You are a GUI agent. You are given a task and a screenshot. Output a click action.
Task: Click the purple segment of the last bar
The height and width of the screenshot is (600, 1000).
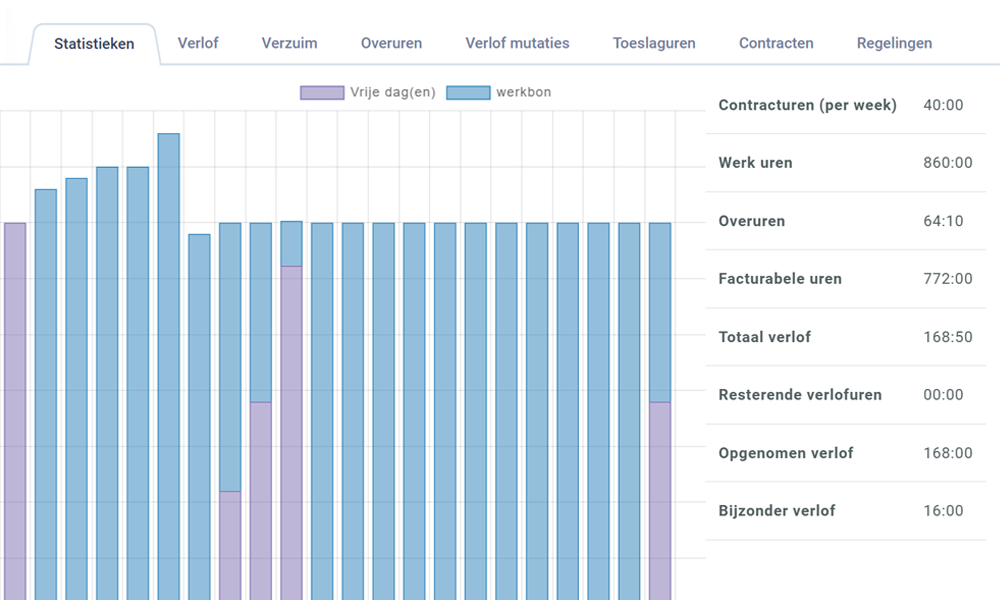click(x=660, y=500)
